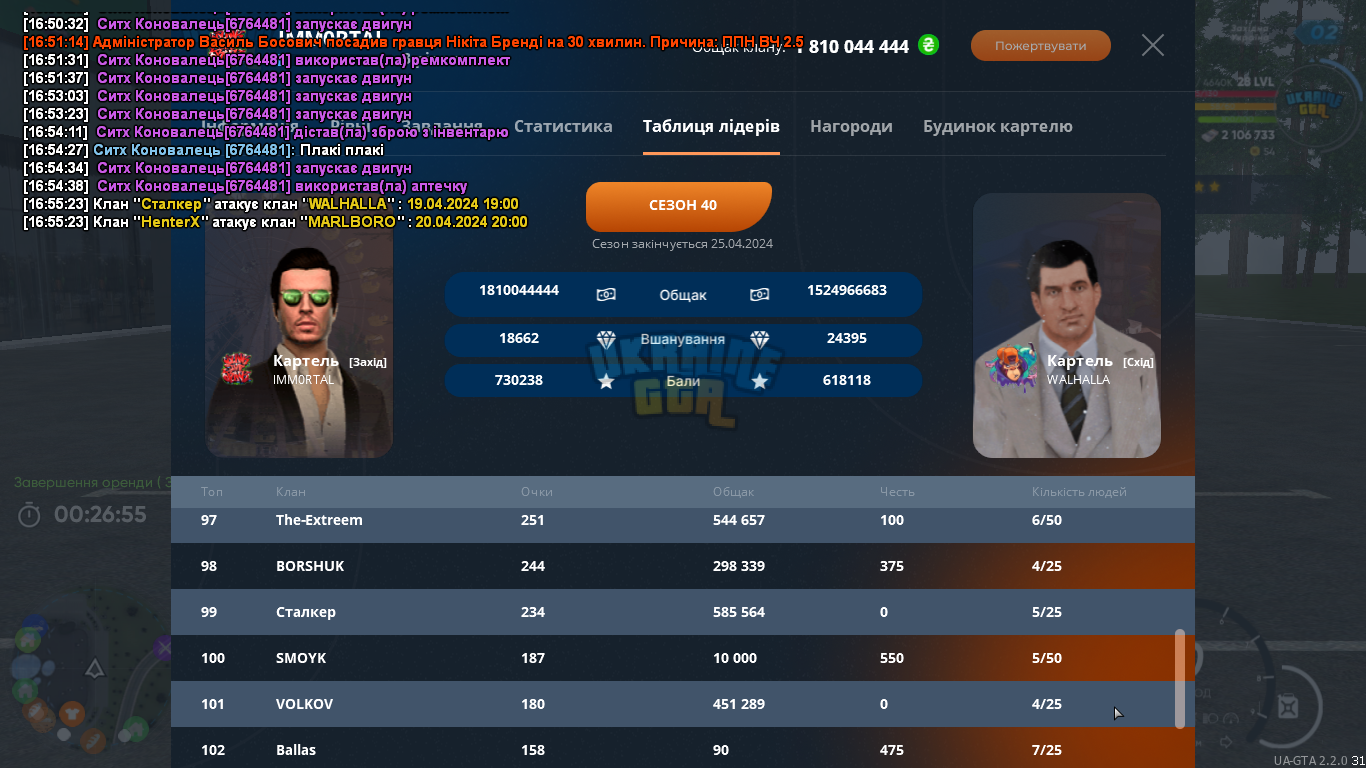
Task: Click the 1524966683 общак value for WALHALLA
Action: pyautogui.click(x=847, y=290)
